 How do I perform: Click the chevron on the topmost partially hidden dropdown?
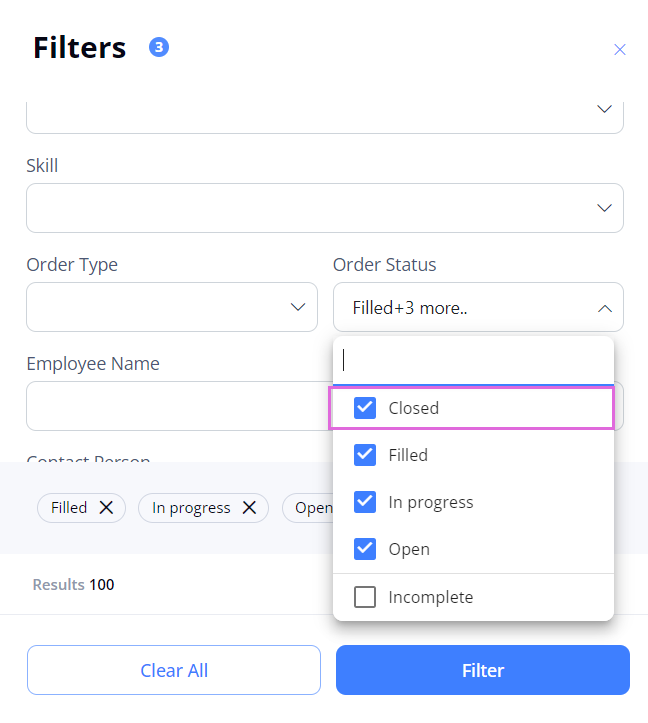604,109
